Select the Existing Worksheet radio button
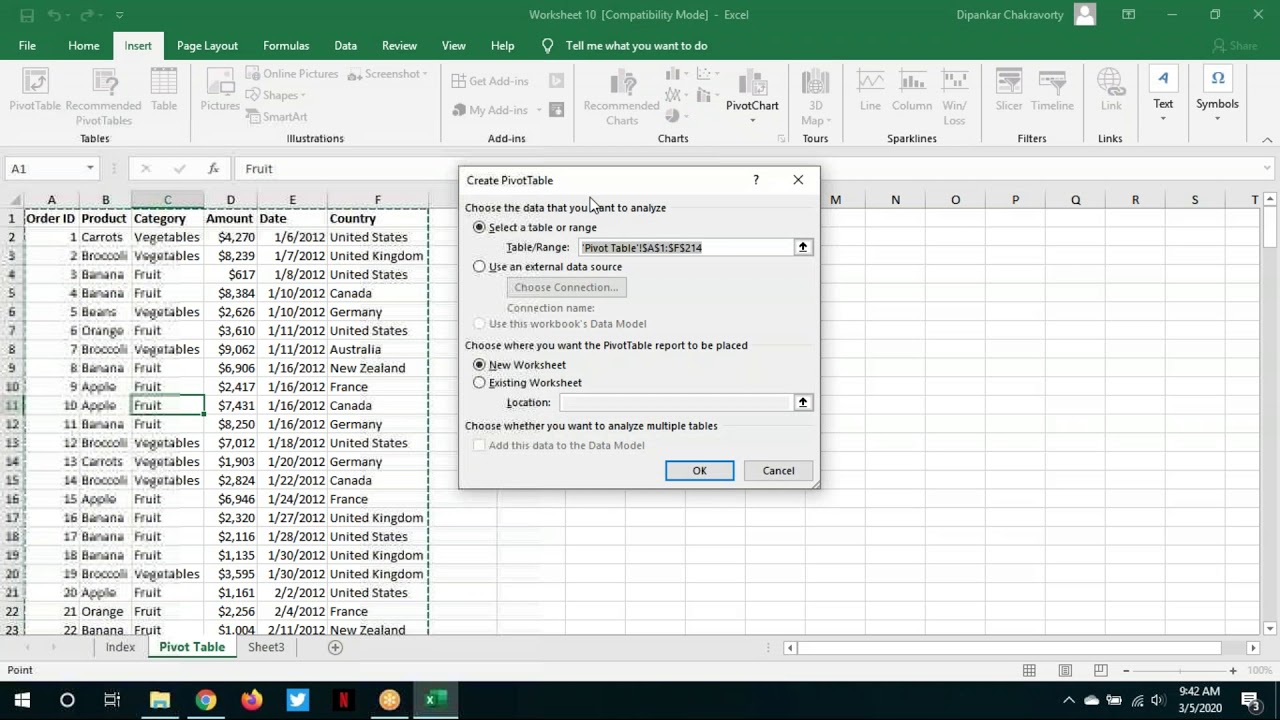This screenshot has height=720, width=1280. point(479,383)
